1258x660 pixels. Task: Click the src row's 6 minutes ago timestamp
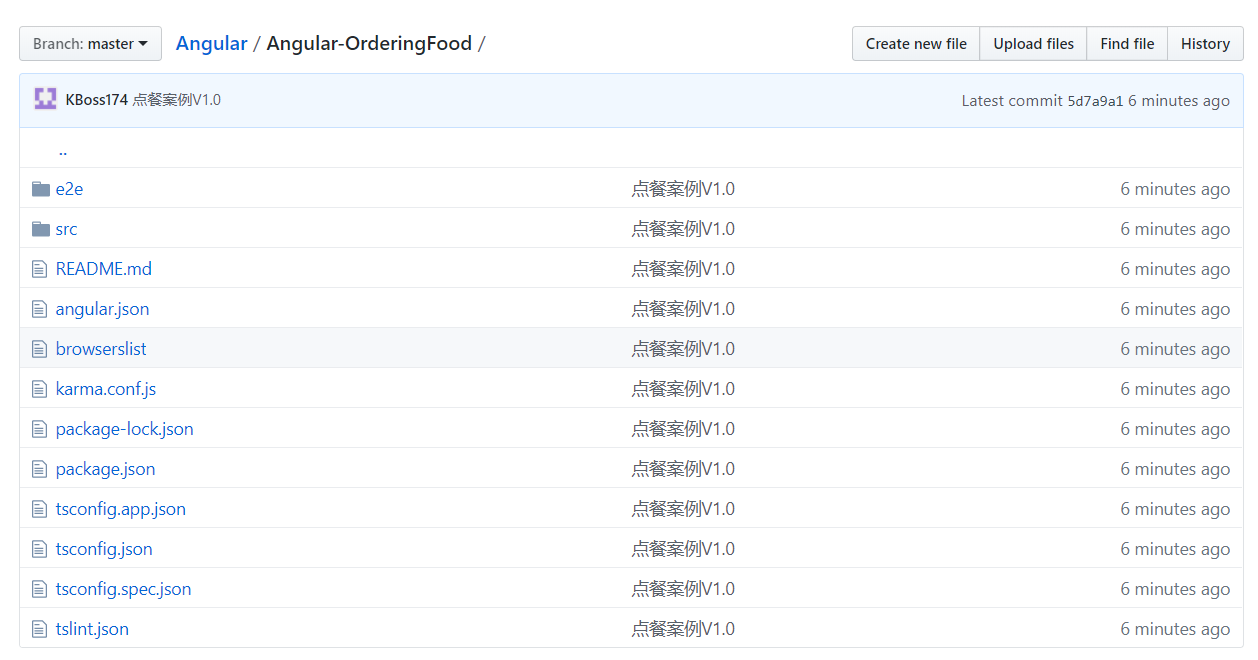[1175, 229]
